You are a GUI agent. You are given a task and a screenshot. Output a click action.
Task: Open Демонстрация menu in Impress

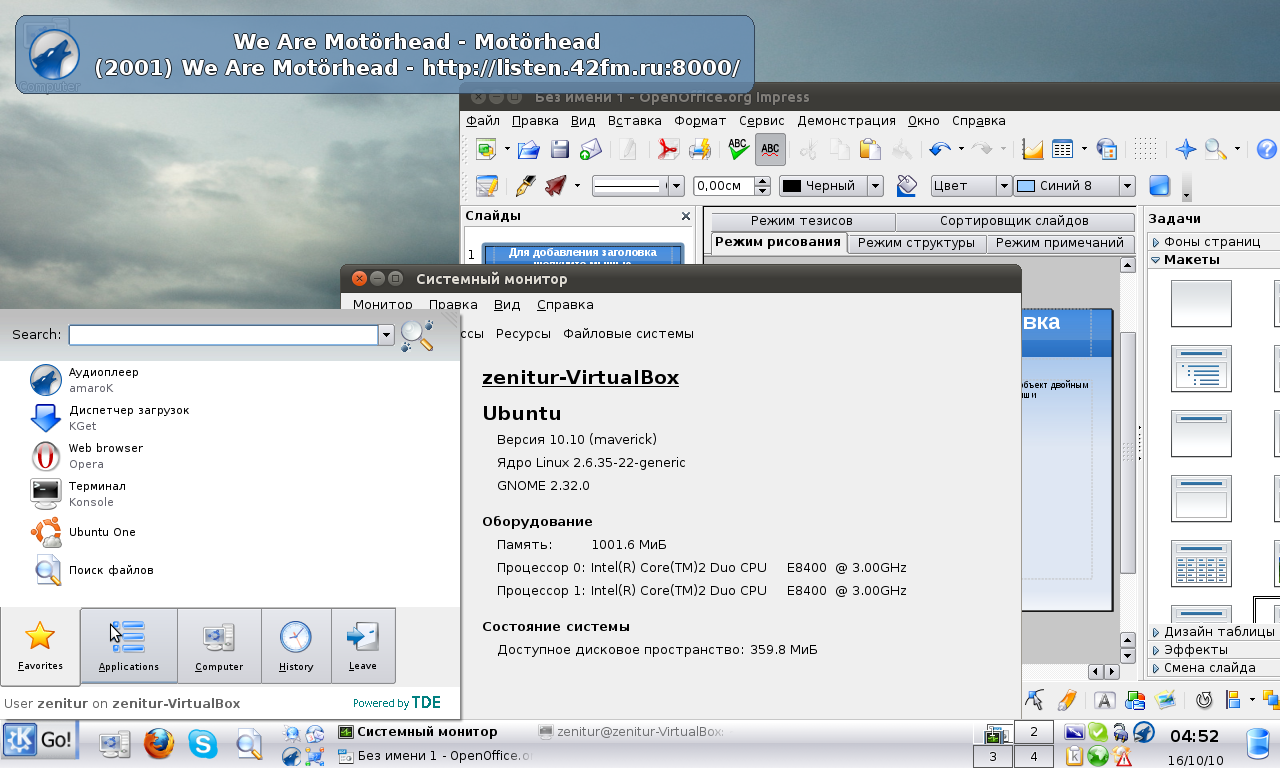coord(846,121)
